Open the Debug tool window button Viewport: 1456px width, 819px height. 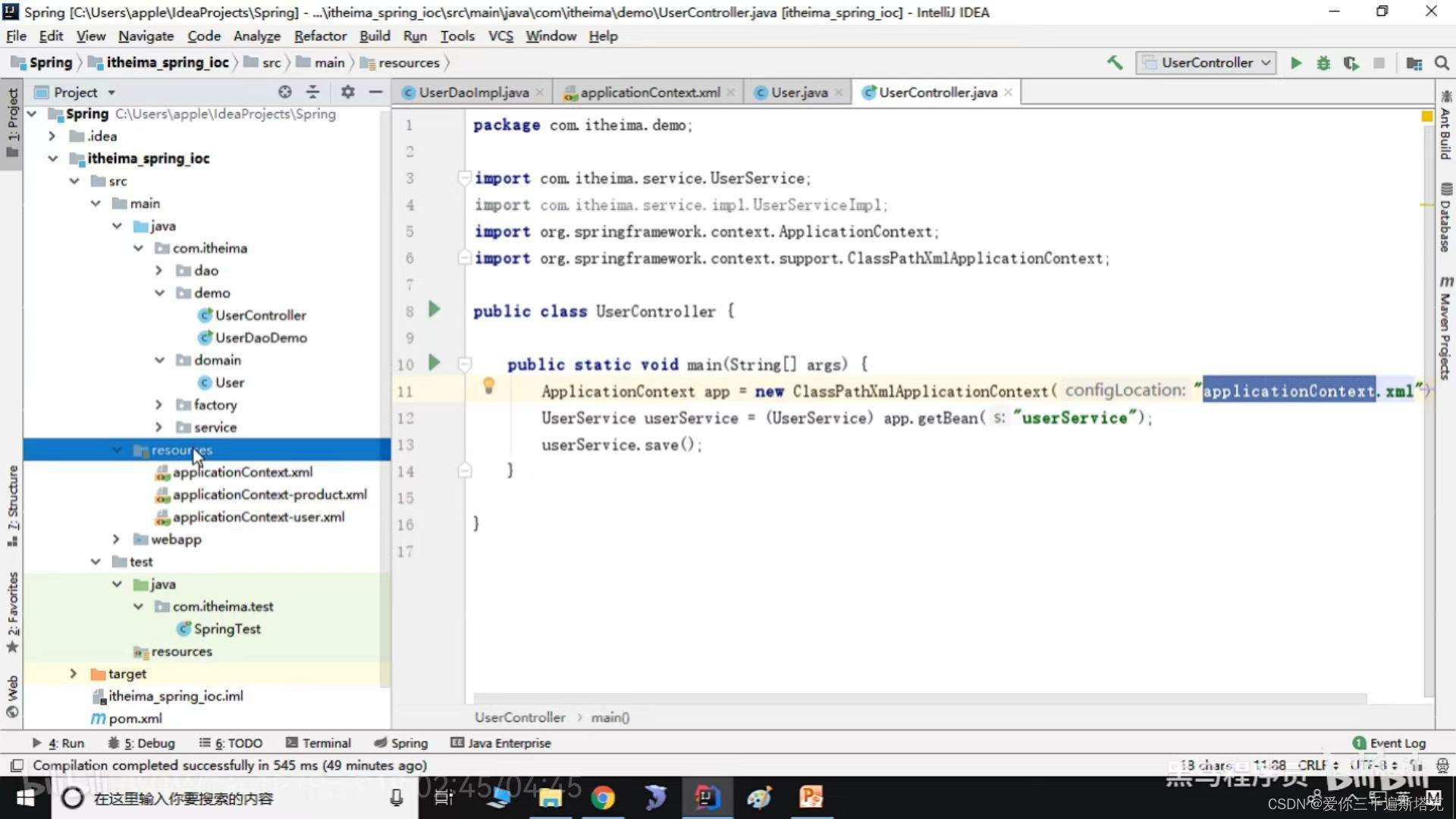pyautogui.click(x=141, y=743)
